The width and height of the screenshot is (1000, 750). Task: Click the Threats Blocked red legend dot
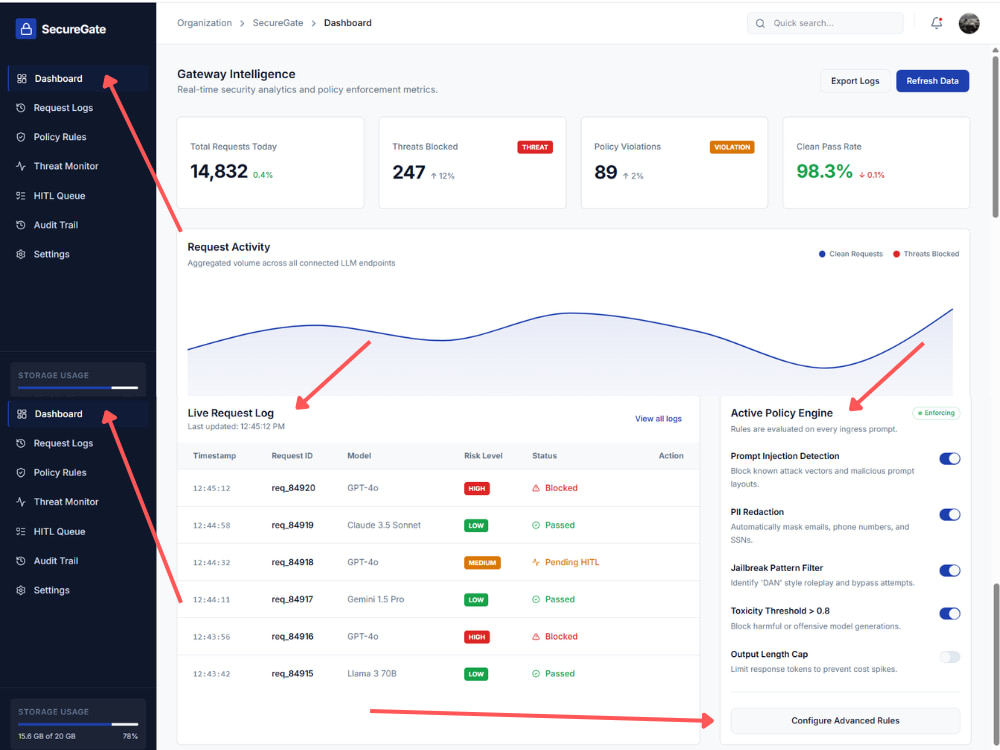pos(896,254)
